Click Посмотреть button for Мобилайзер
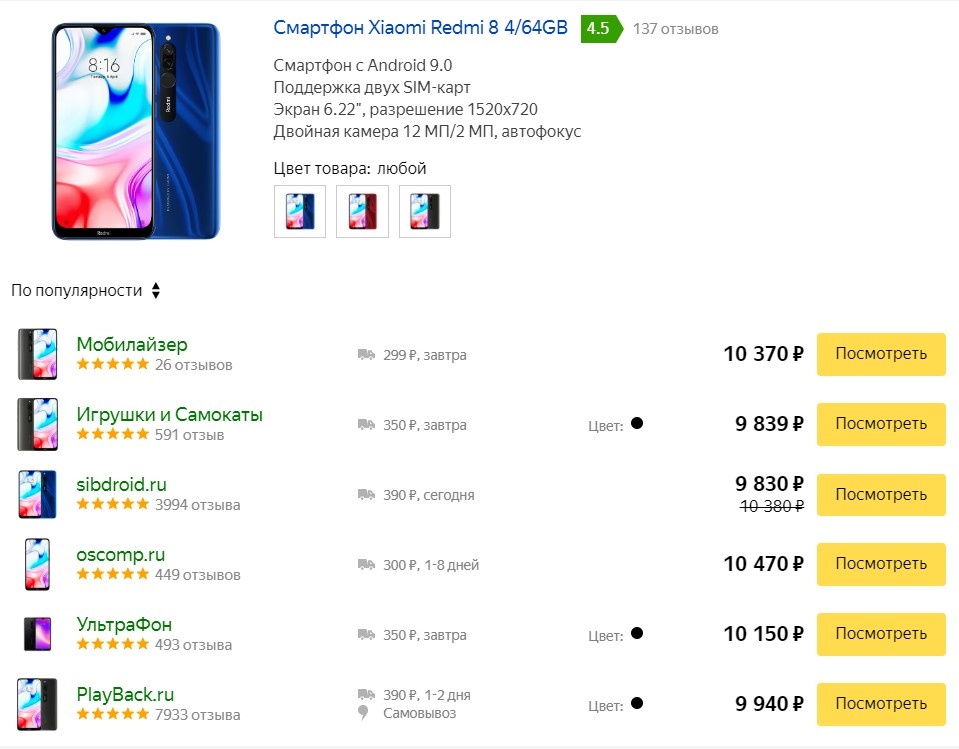 [880, 354]
